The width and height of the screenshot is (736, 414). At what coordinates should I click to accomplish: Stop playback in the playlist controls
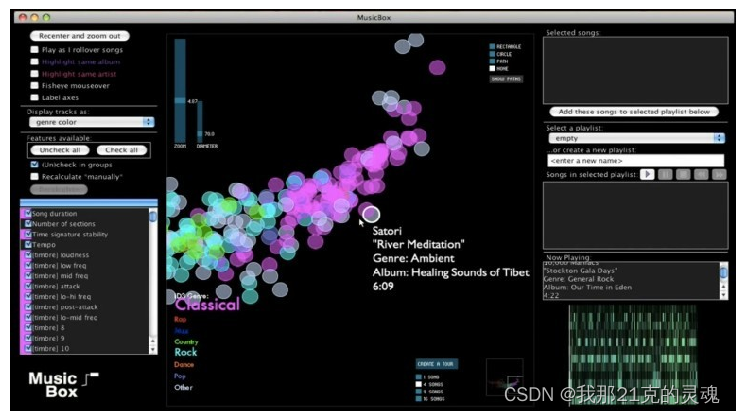683,174
